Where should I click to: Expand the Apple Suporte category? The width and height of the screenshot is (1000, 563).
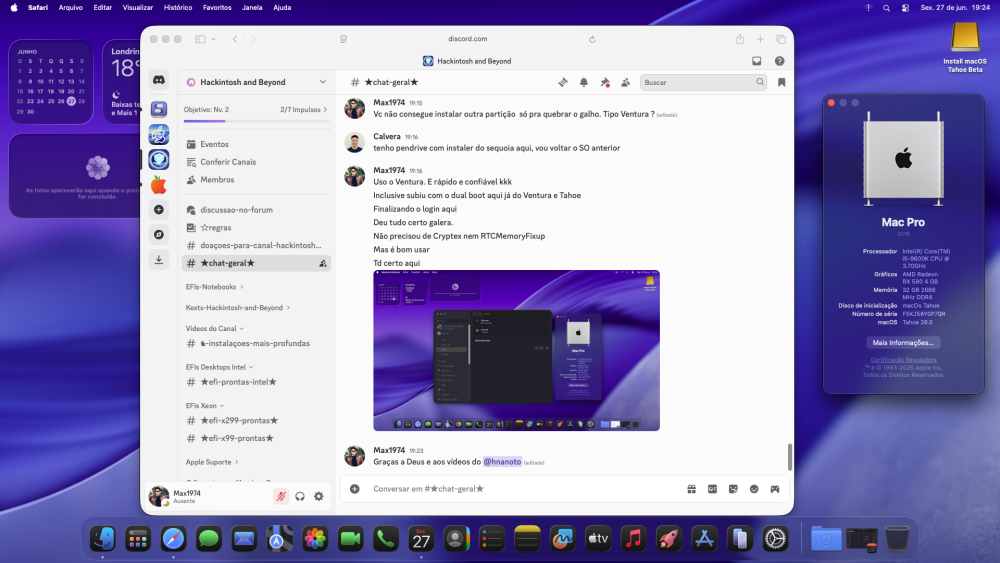click(212, 462)
